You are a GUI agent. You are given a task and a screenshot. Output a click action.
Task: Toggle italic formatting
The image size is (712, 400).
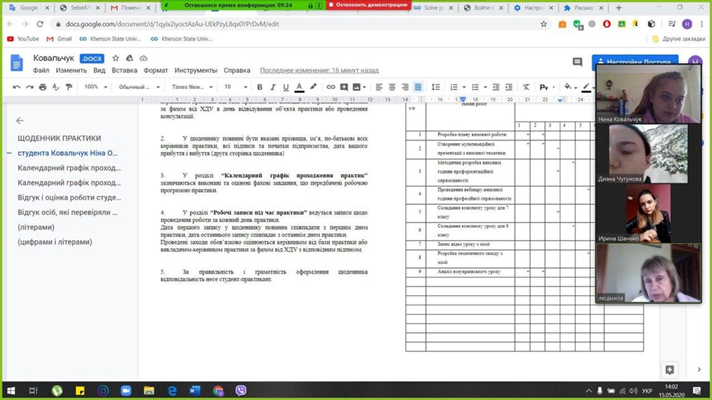(272, 87)
